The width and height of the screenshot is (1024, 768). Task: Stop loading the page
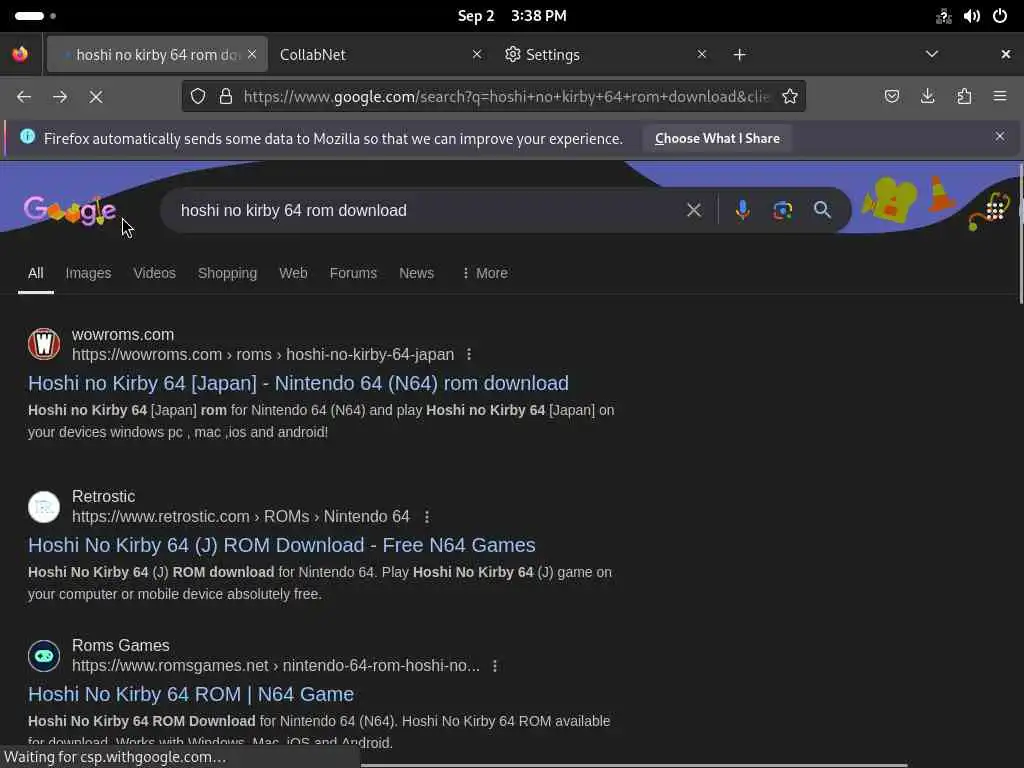[96, 97]
